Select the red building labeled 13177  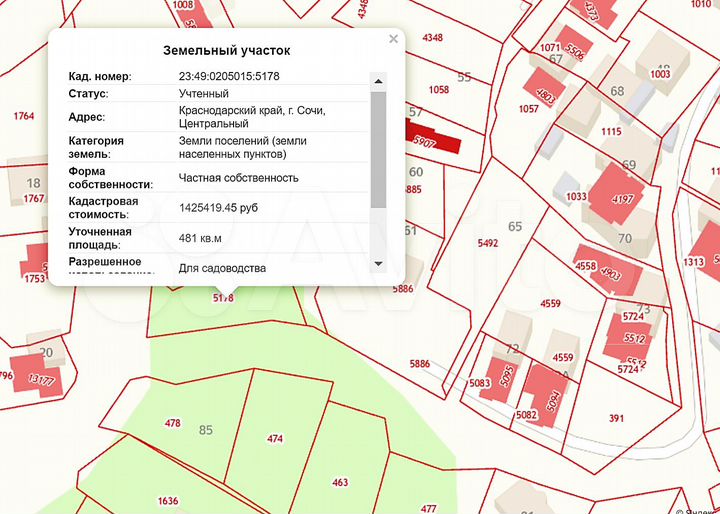coord(40,378)
